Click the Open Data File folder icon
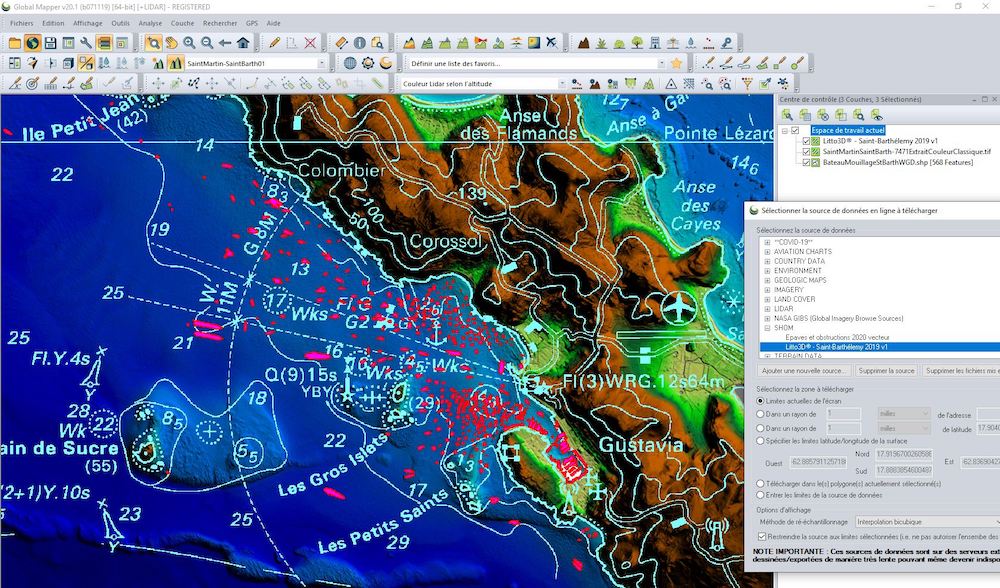This screenshot has width=1000, height=588. click(14, 43)
